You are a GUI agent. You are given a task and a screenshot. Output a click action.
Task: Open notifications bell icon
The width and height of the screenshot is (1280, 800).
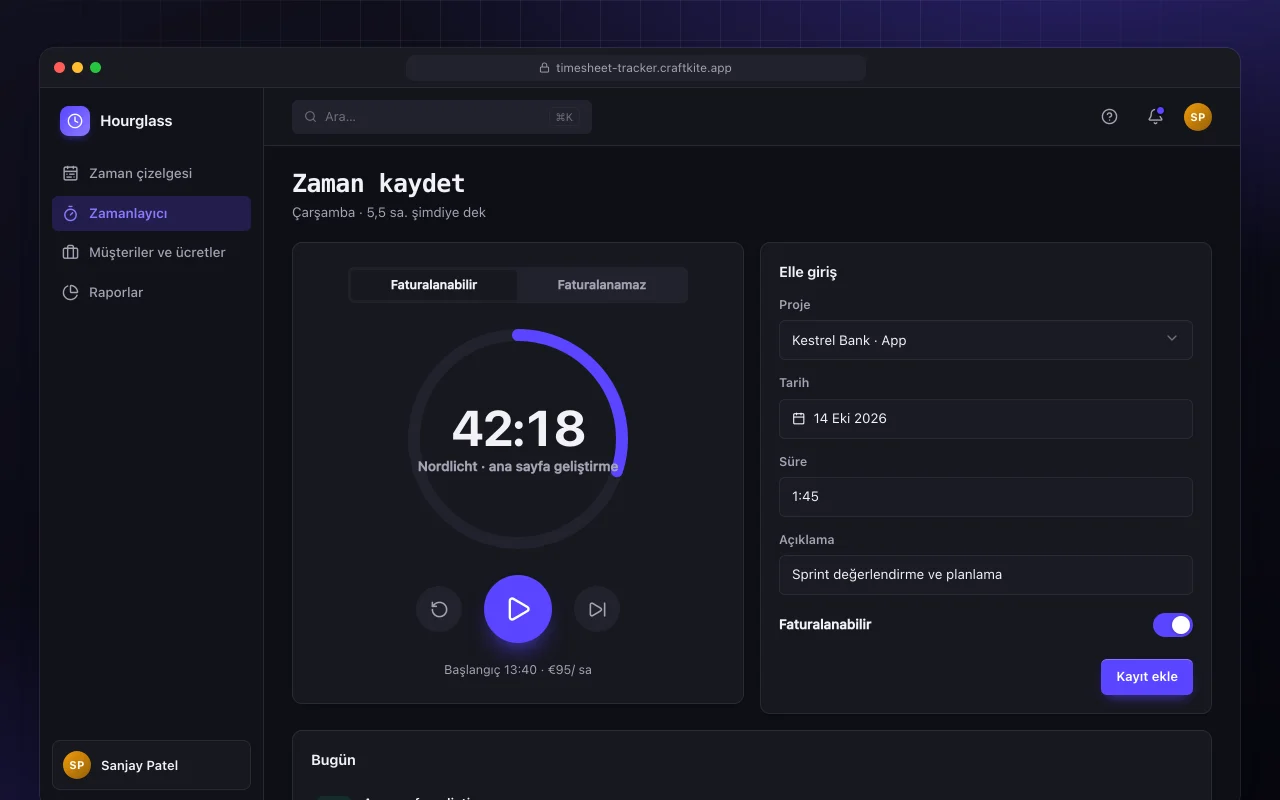(x=1155, y=116)
